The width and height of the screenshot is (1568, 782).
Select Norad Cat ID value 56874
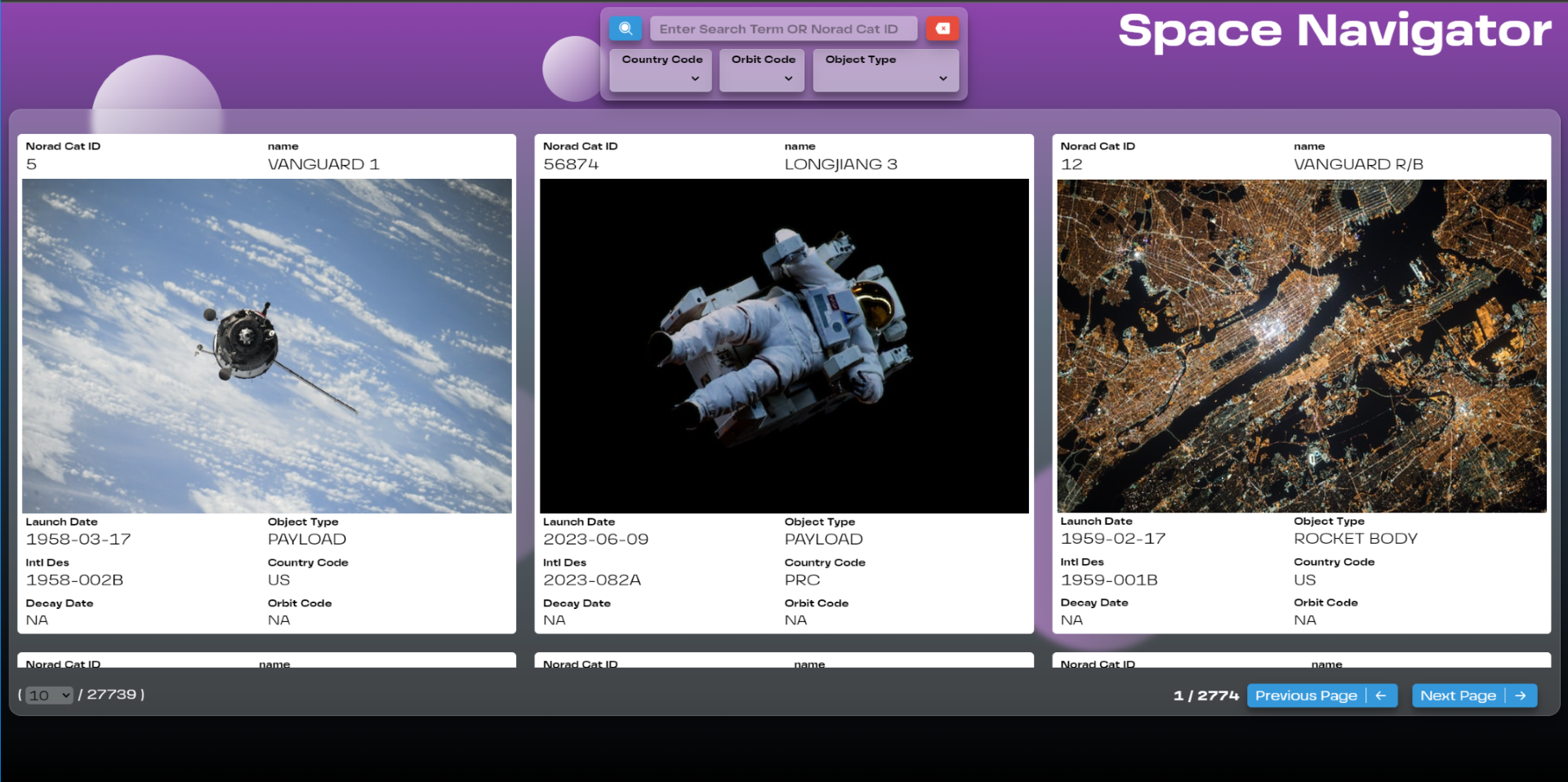[571, 164]
